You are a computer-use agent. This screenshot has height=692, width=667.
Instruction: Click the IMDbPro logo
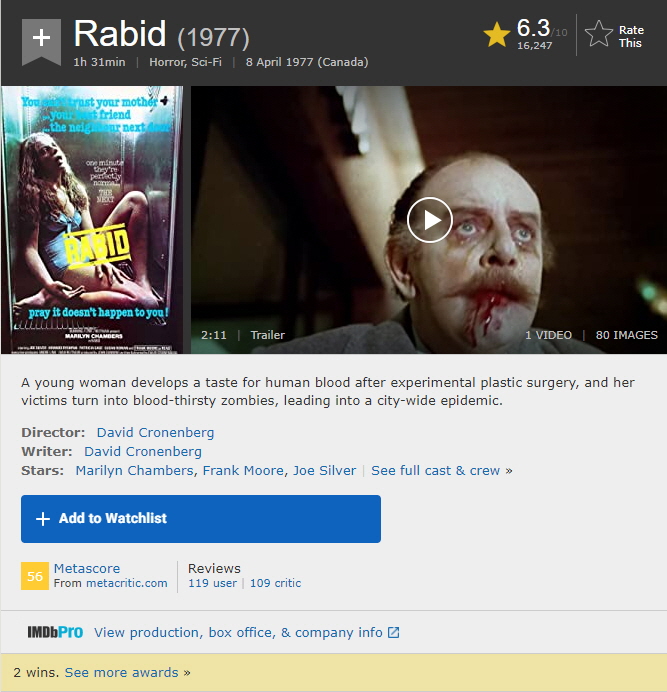point(55,632)
